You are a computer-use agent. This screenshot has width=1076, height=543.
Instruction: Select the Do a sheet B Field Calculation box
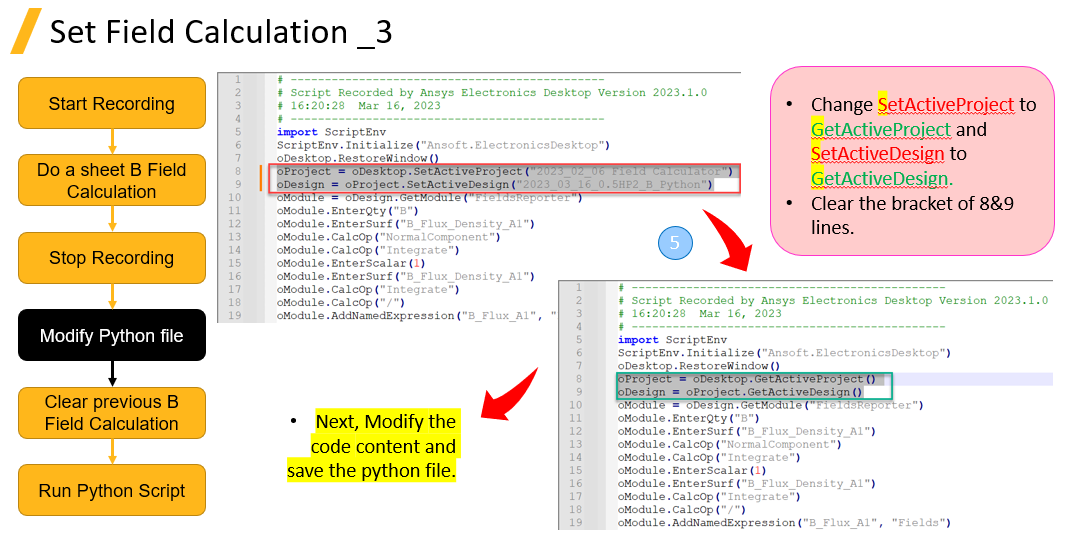pos(112,181)
